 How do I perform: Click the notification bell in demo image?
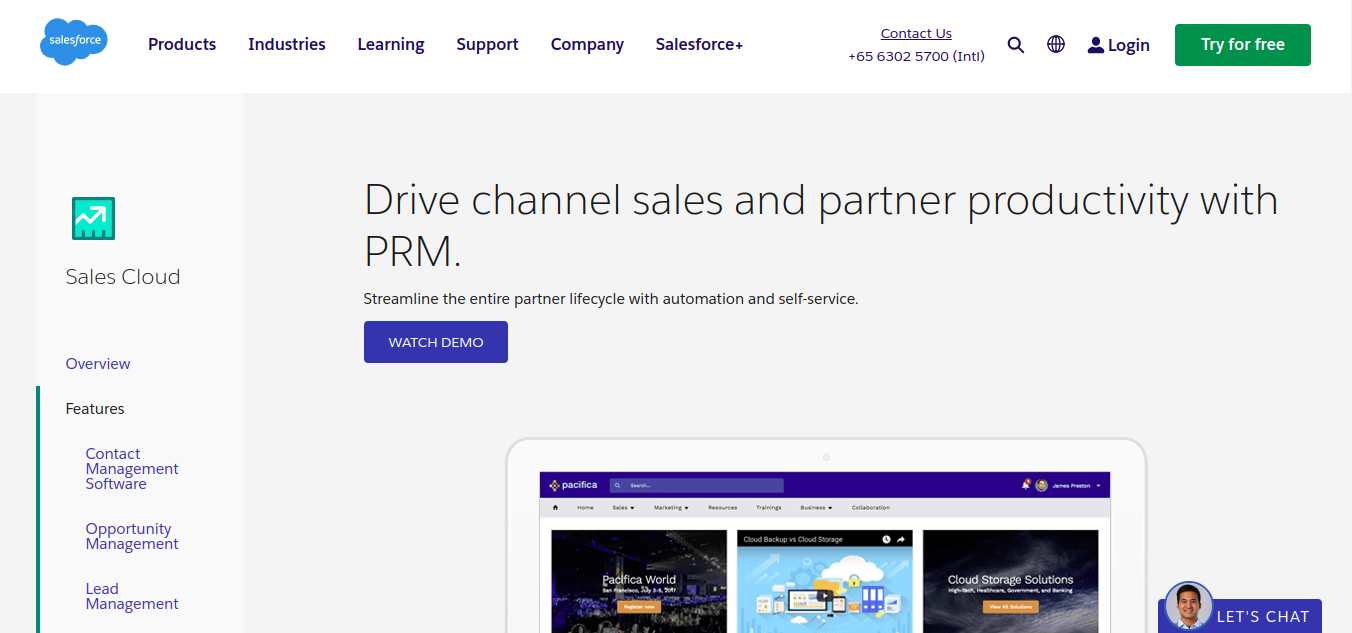(x=1026, y=484)
